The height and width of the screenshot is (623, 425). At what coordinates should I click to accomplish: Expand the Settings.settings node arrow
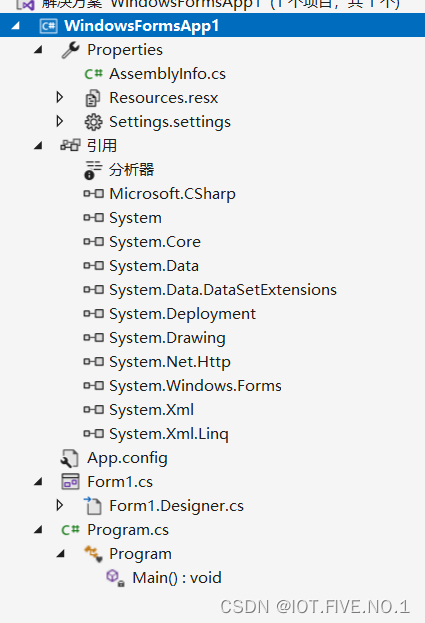60,121
